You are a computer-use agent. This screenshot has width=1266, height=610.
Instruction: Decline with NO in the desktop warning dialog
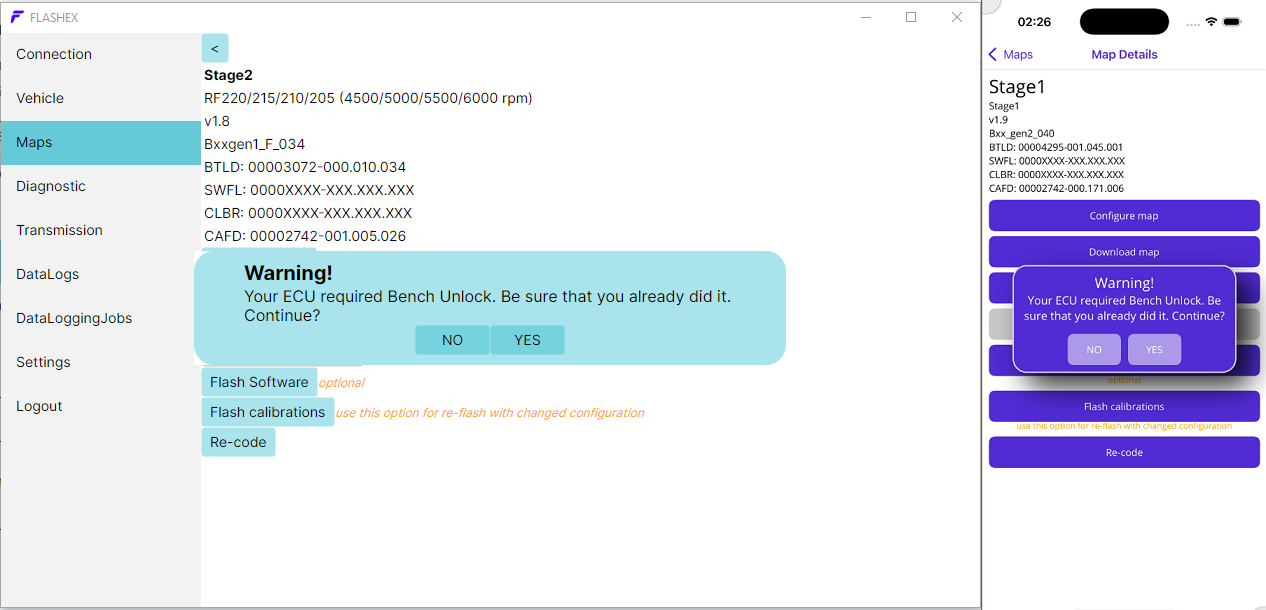click(452, 340)
